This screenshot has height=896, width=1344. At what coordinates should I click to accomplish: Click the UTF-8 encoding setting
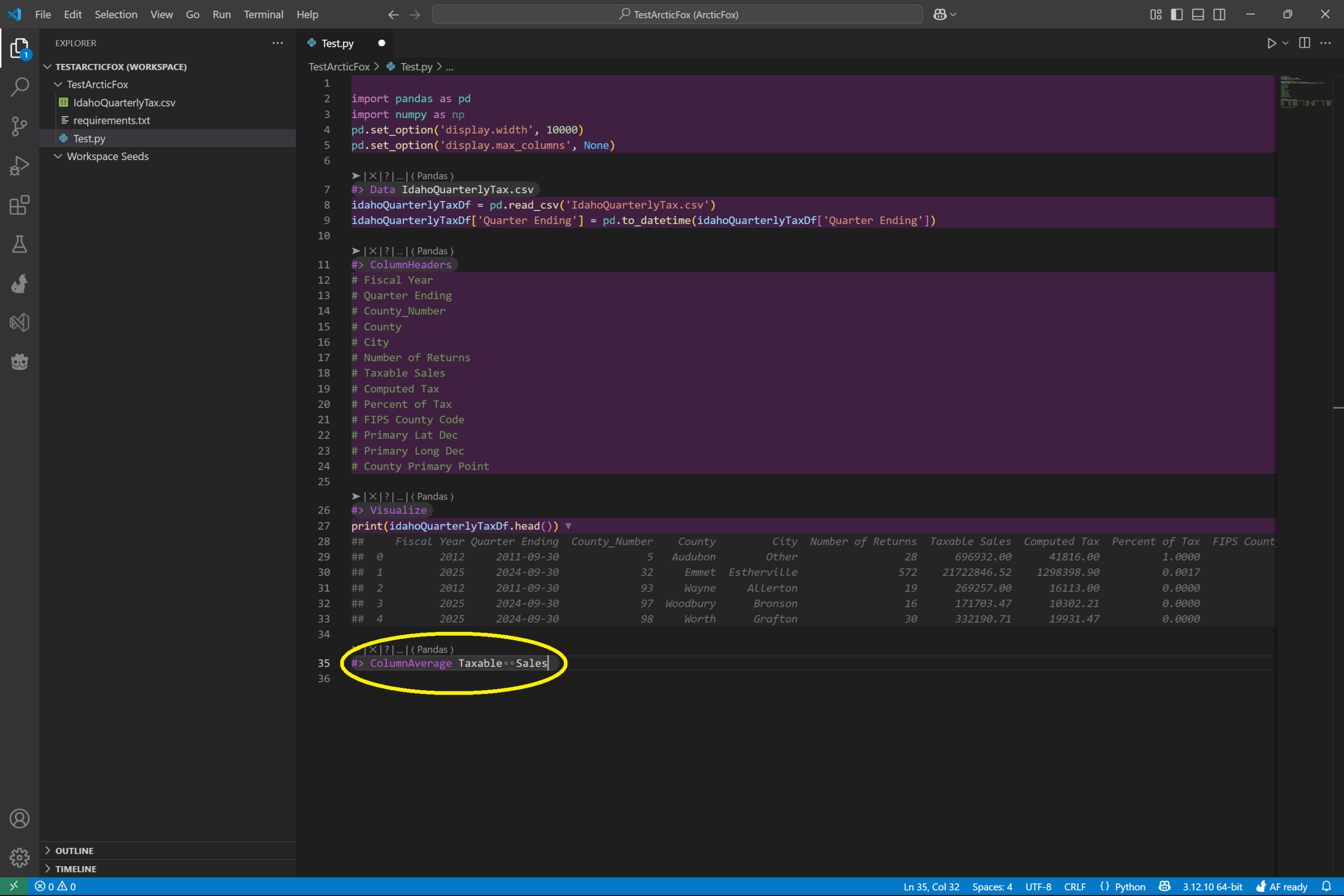(1038, 886)
